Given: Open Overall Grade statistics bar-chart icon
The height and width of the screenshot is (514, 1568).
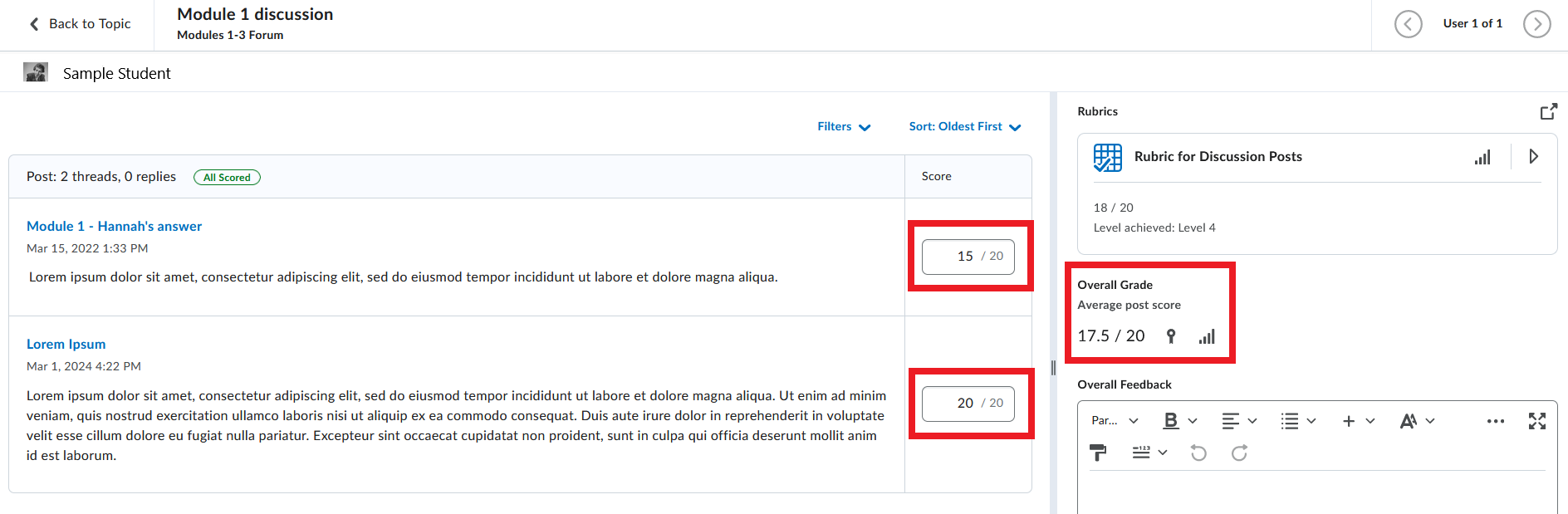Looking at the screenshot, I should (x=1207, y=336).
